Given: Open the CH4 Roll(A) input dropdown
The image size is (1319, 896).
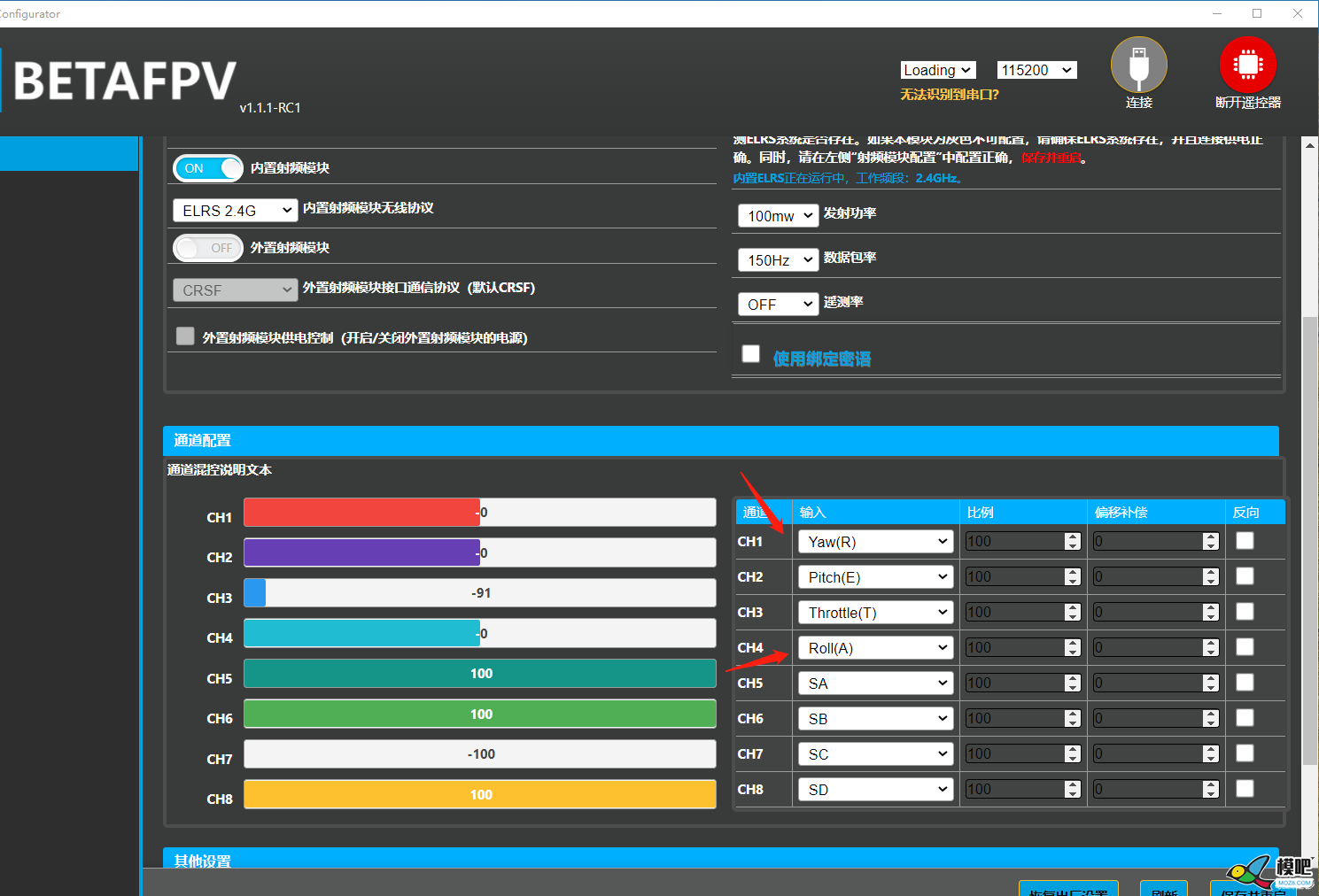Looking at the screenshot, I should pos(875,648).
